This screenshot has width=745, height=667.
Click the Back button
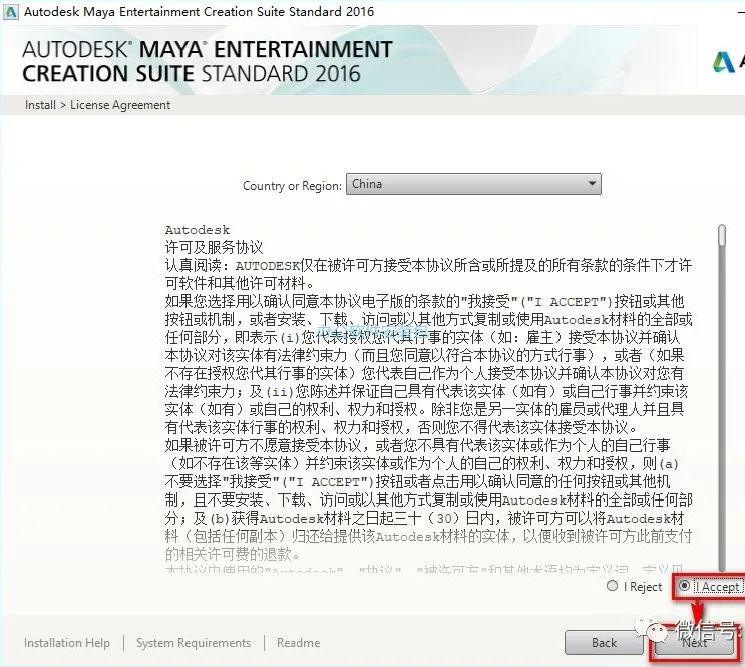(x=604, y=643)
